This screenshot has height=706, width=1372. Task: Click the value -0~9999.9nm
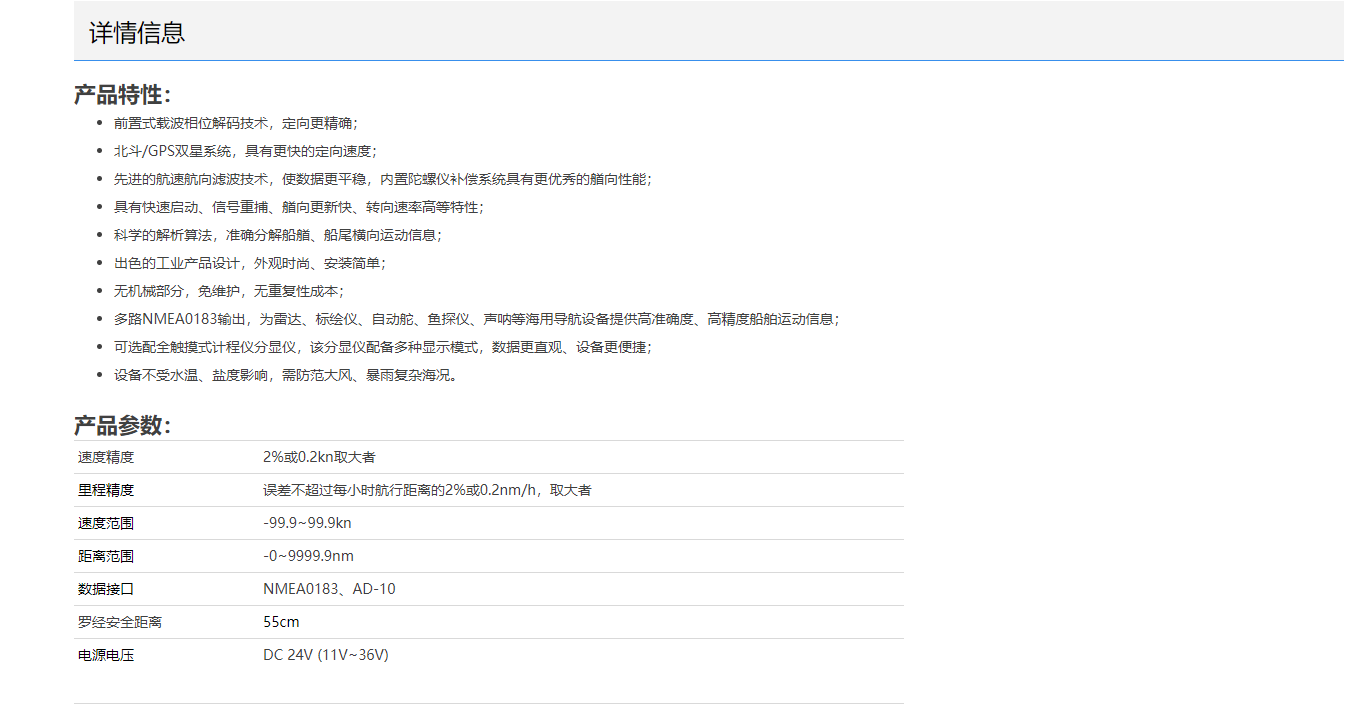pos(308,556)
